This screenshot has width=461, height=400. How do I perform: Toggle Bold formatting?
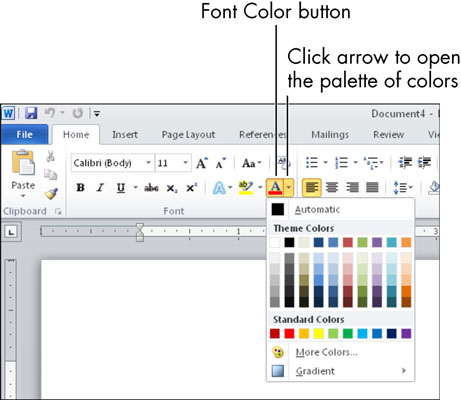[x=80, y=188]
